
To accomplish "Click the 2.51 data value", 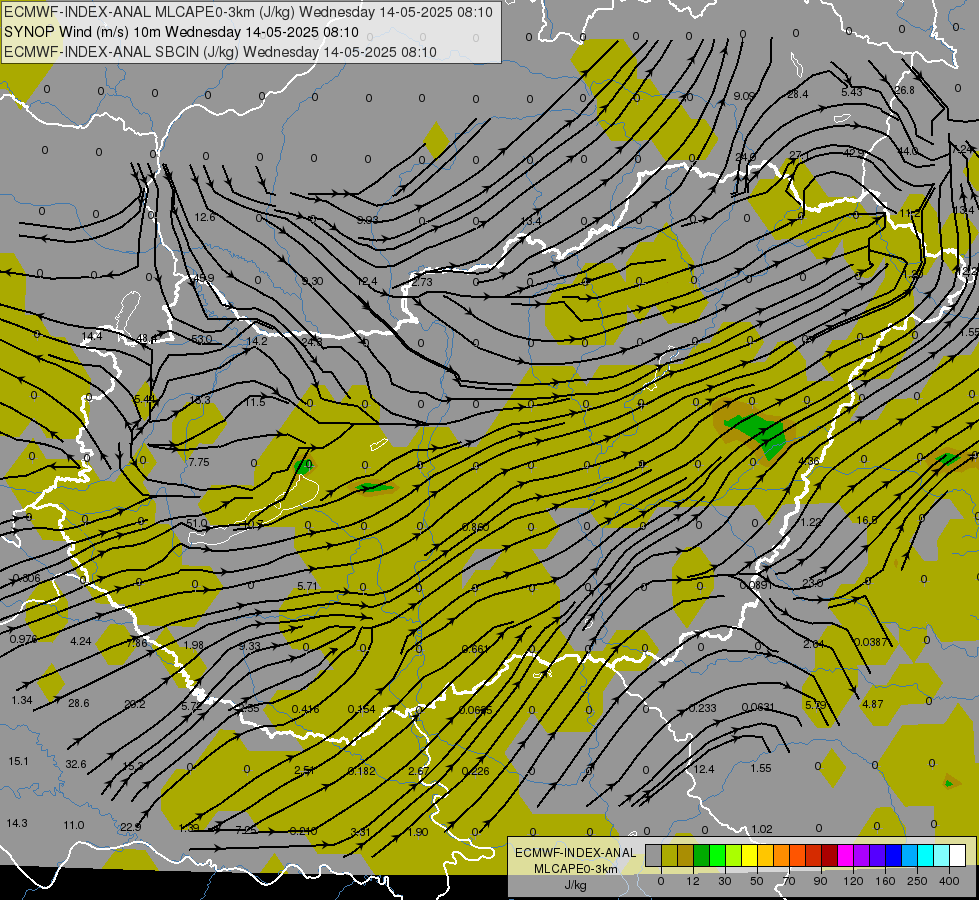I will 304,770.
